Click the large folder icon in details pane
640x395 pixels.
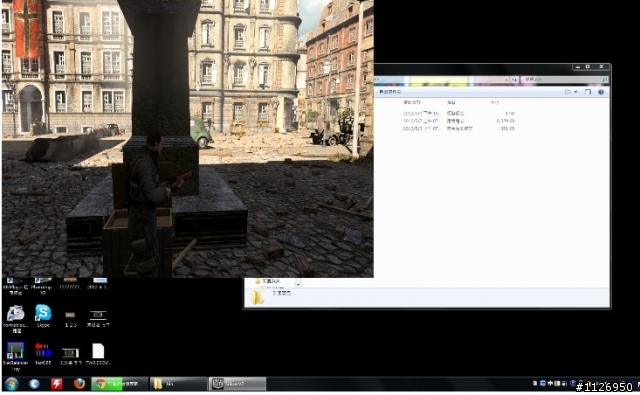click(257, 297)
